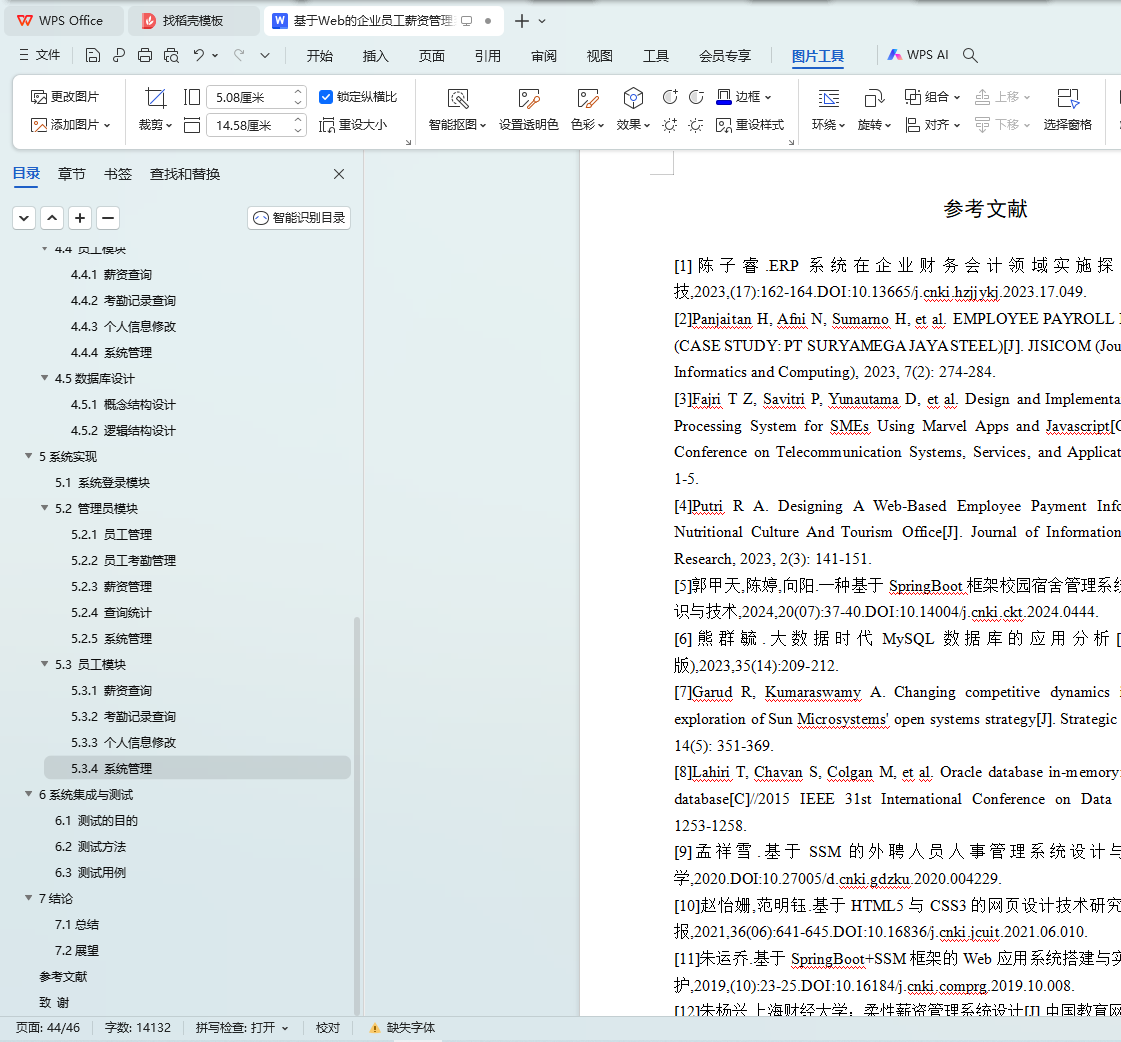Select the set transparent color (设置透明色) tool
The image size is (1121, 1042).
pyautogui.click(x=528, y=98)
